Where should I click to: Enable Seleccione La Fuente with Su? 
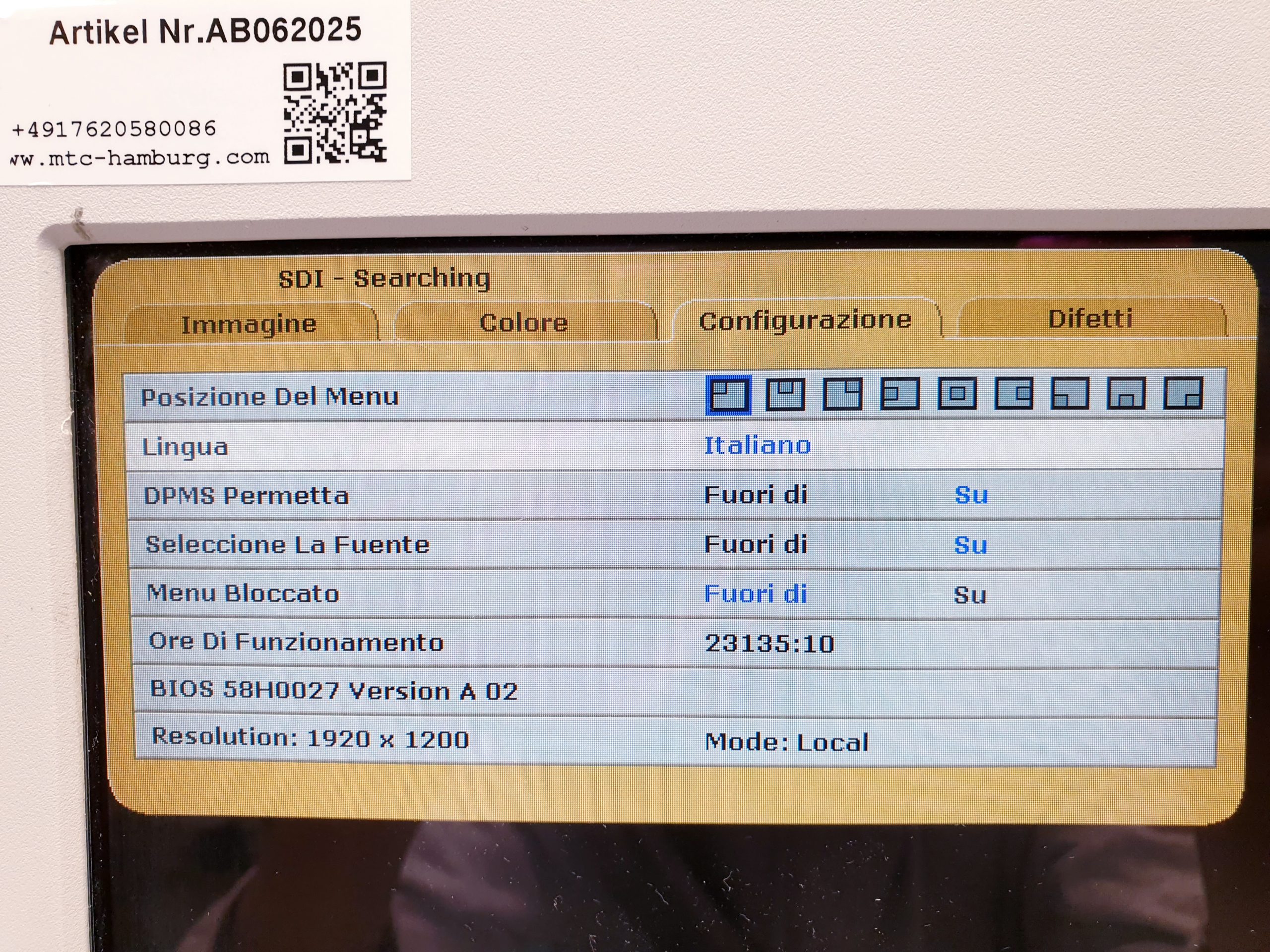tap(970, 544)
